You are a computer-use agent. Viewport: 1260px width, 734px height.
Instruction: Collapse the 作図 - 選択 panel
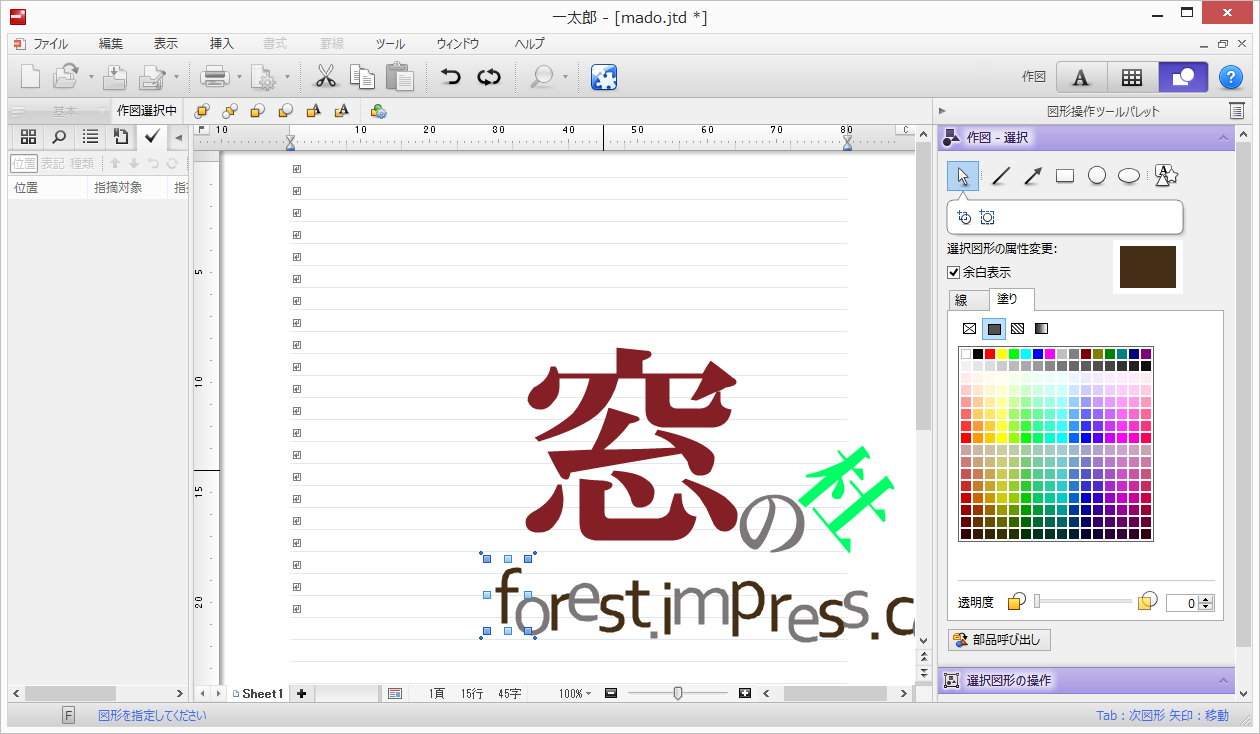click(1223, 137)
